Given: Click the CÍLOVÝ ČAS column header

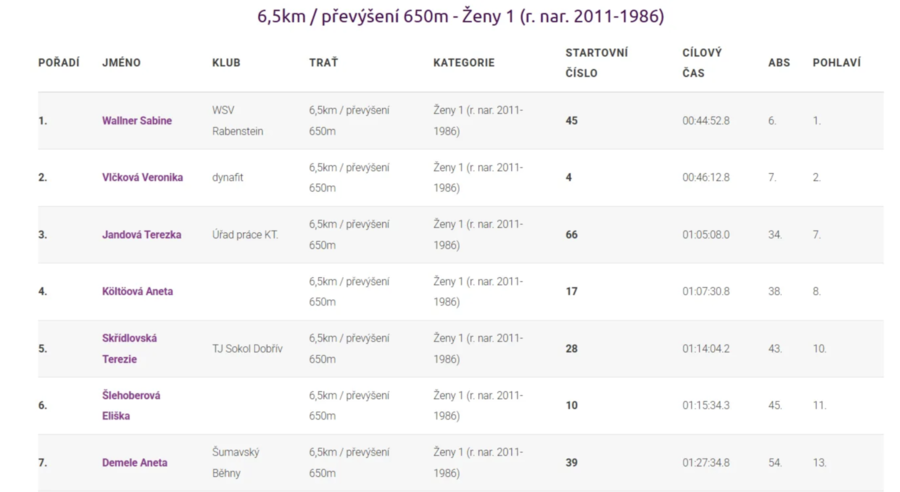Looking at the screenshot, I should point(702,62).
